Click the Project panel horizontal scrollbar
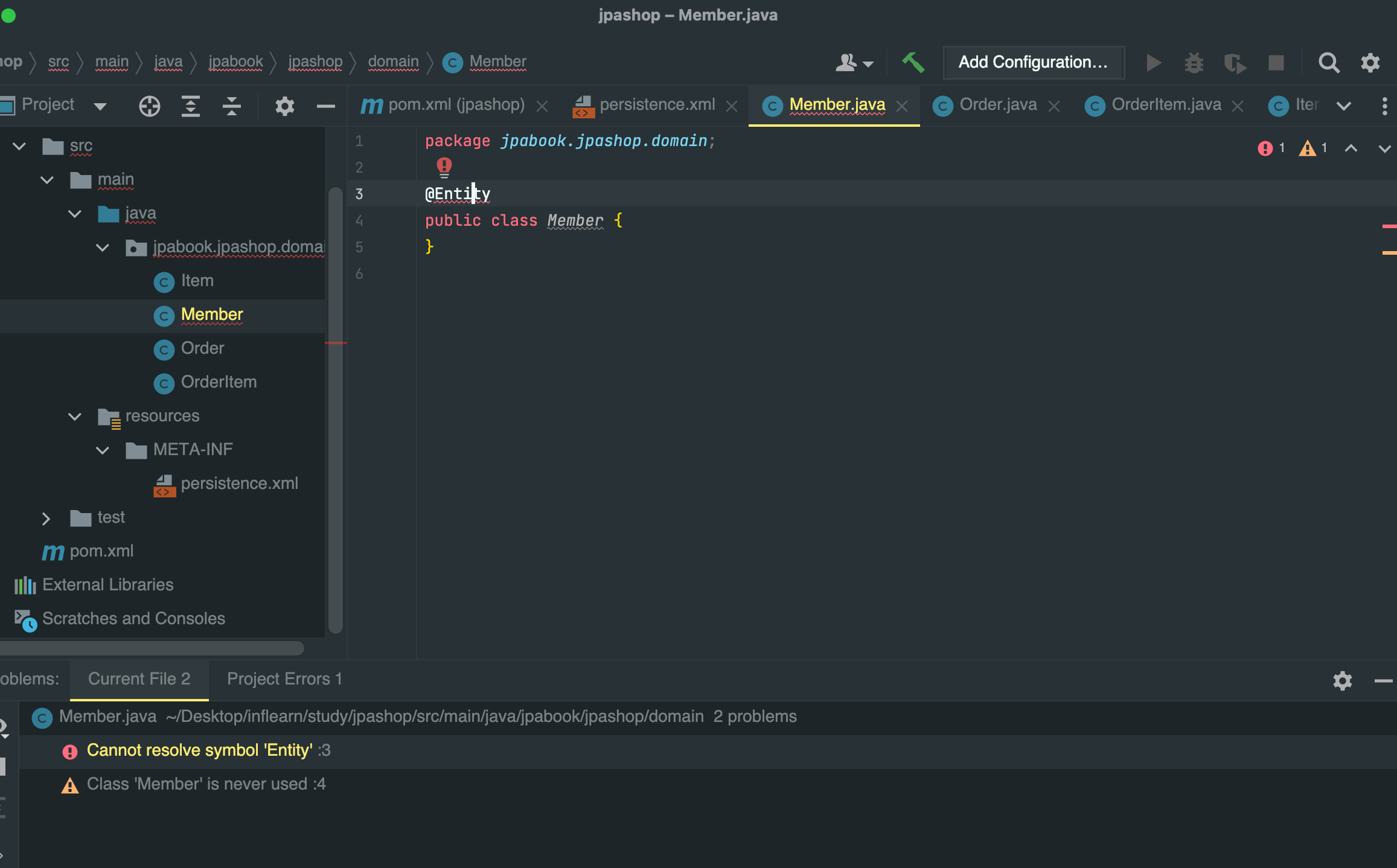1397x868 pixels. coord(151,648)
